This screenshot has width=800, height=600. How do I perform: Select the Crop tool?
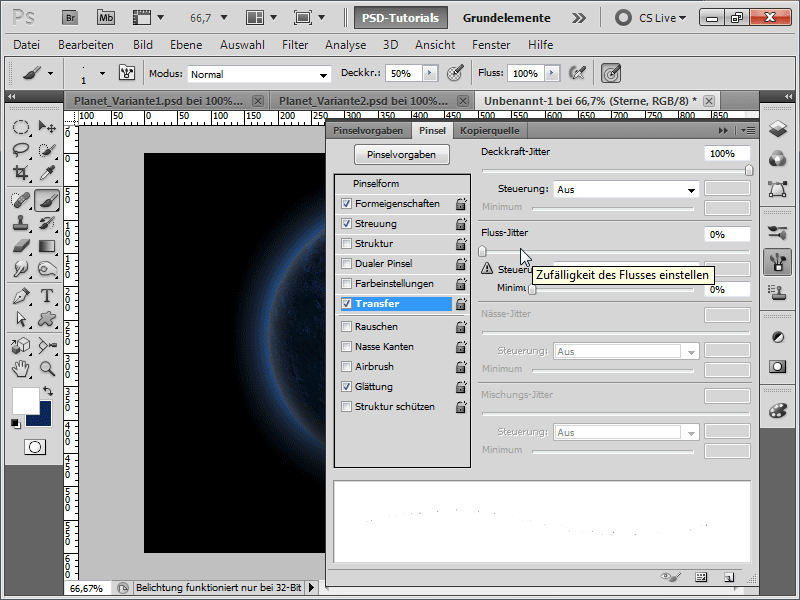pos(21,173)
